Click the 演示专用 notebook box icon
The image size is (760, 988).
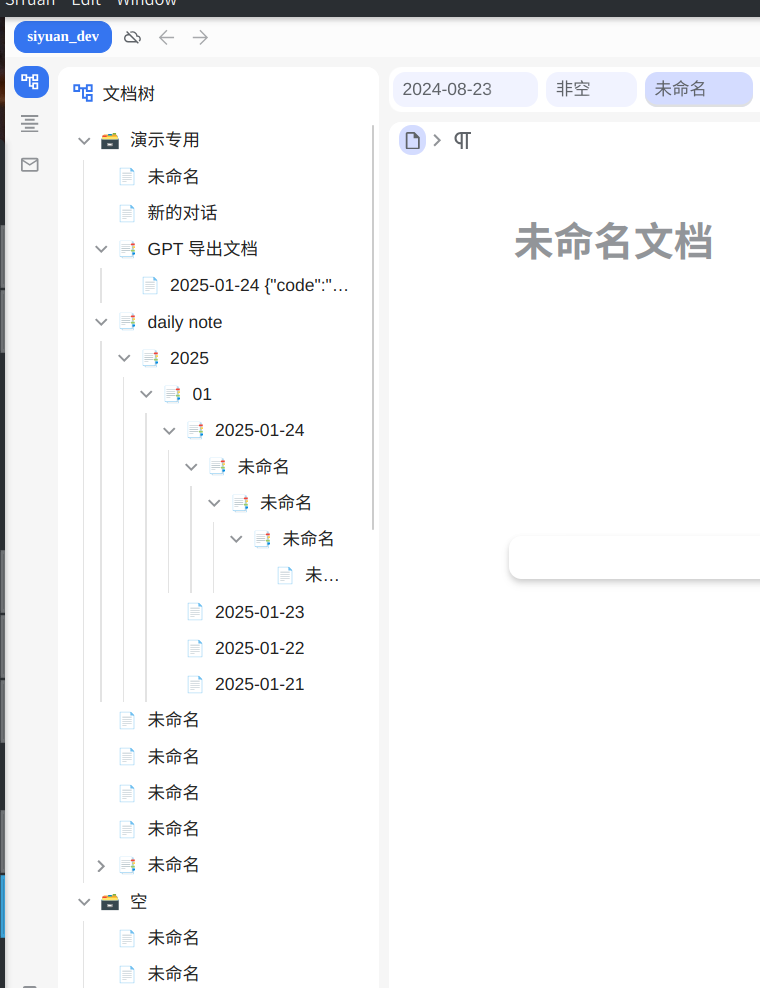point(110,141)
